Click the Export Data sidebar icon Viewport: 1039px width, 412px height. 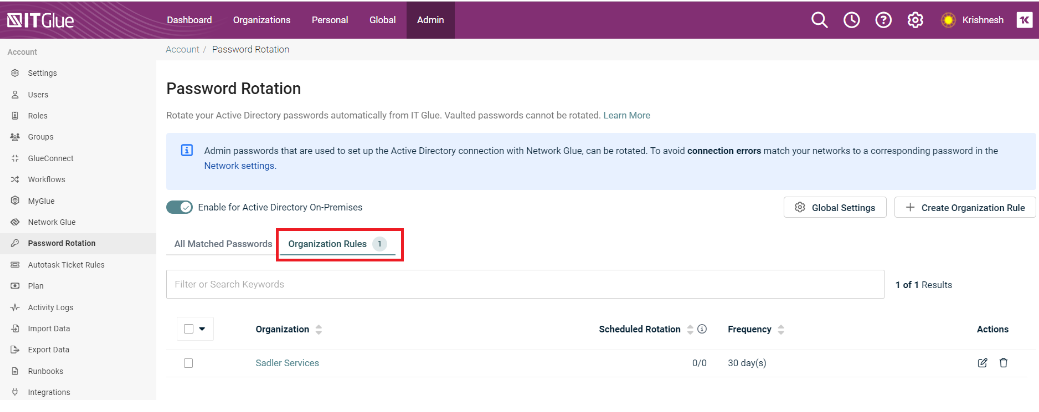15,350
